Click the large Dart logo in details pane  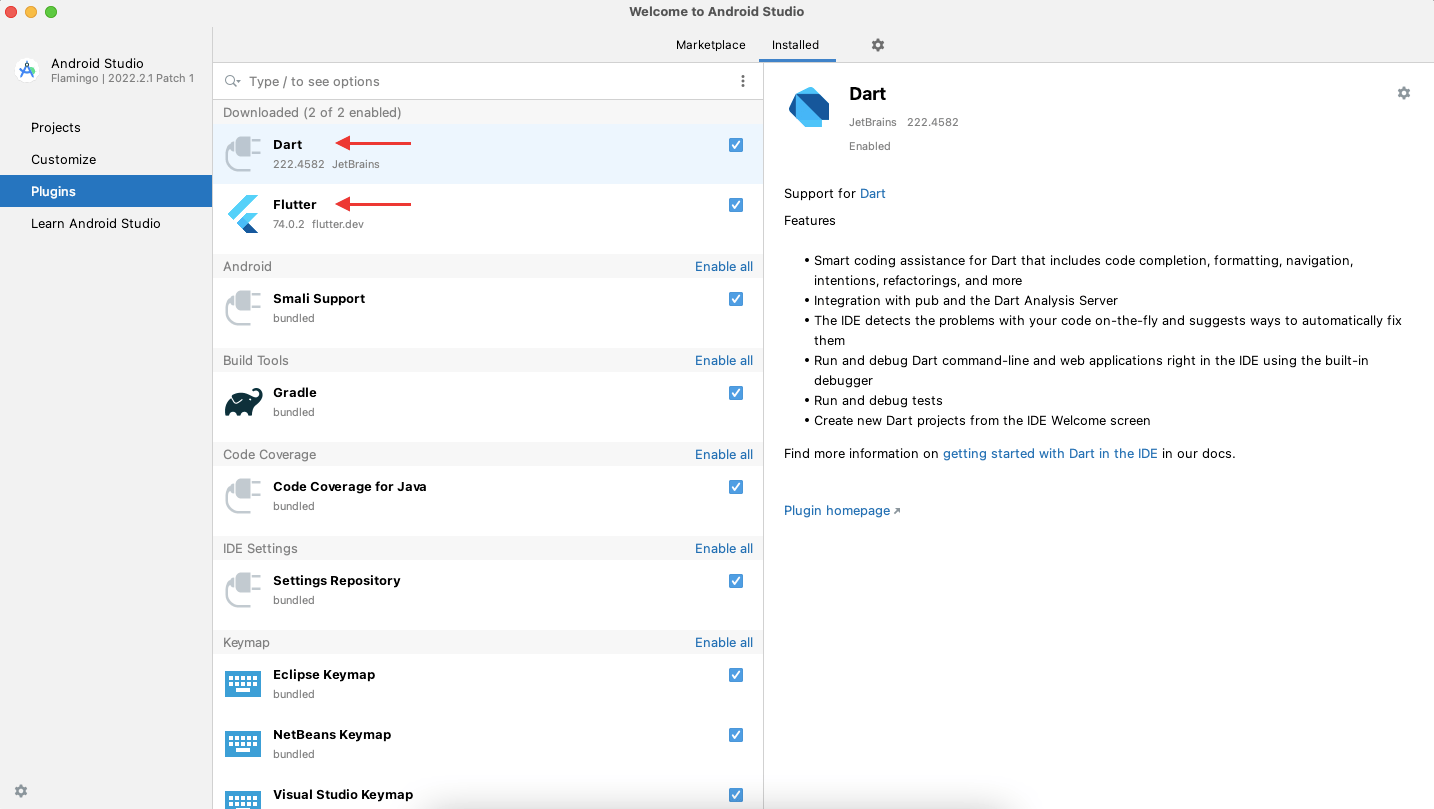click(809, 107)
